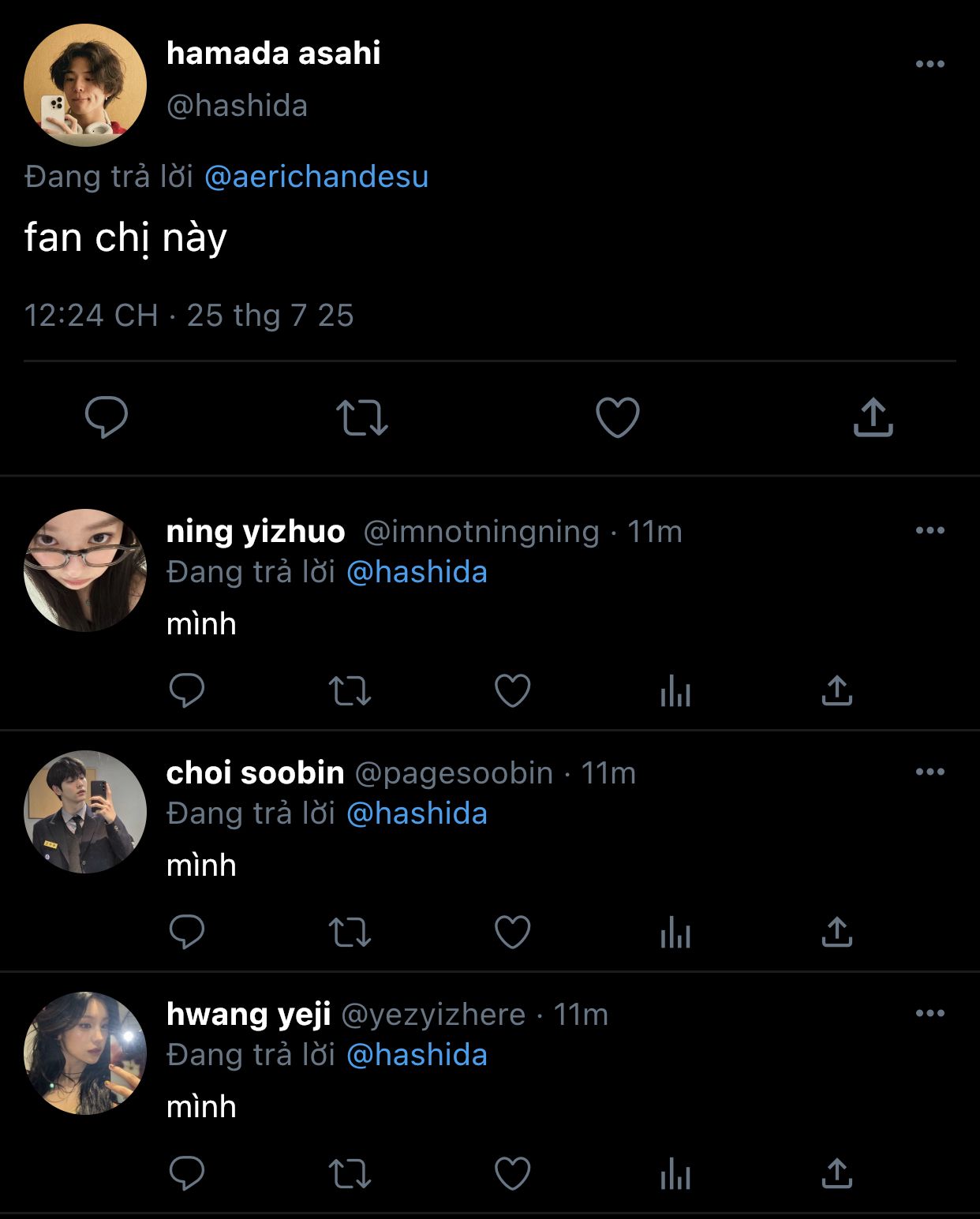Reply to hwang yeji's comment
980x1219 pixels.
coord(187,1174)
